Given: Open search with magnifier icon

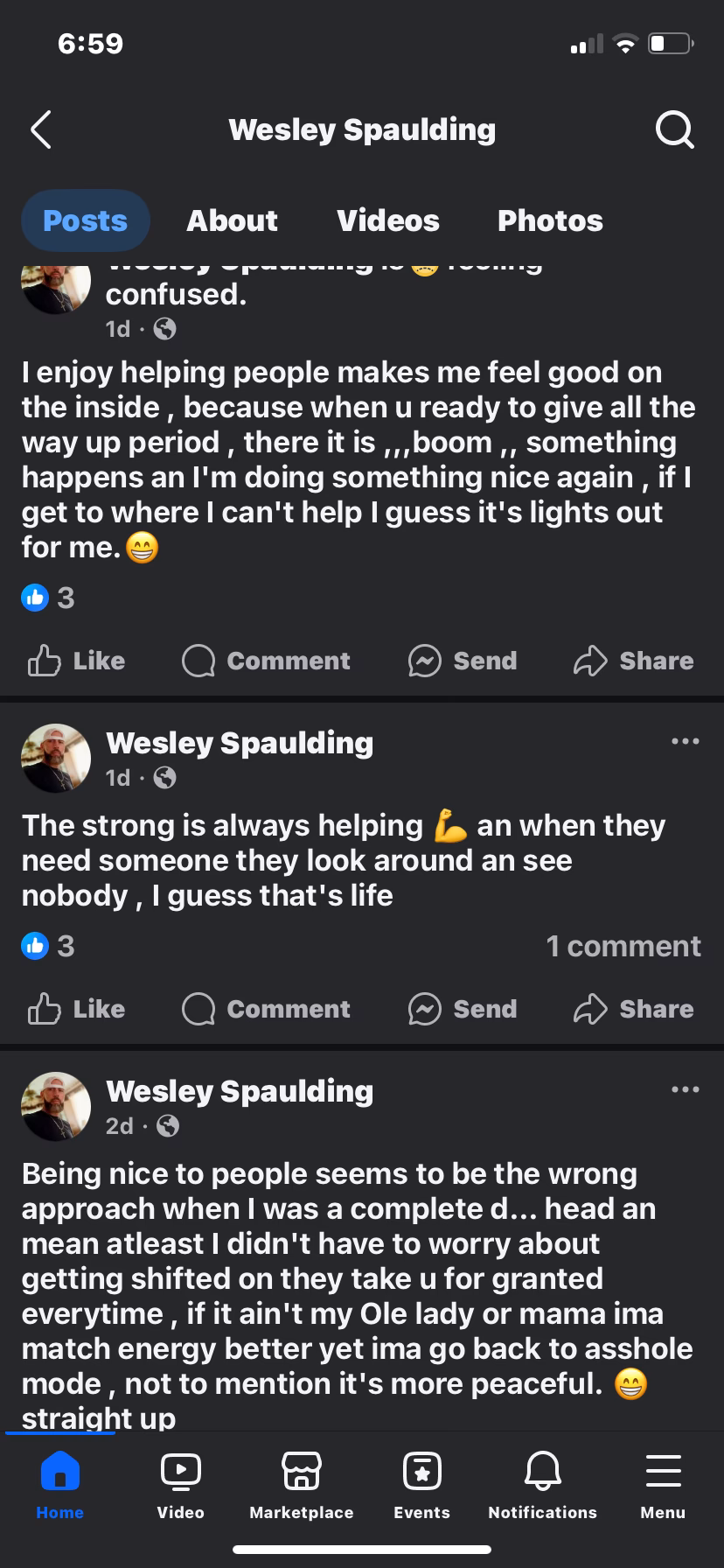Looking at the screenshot, I should pos(674,130).
